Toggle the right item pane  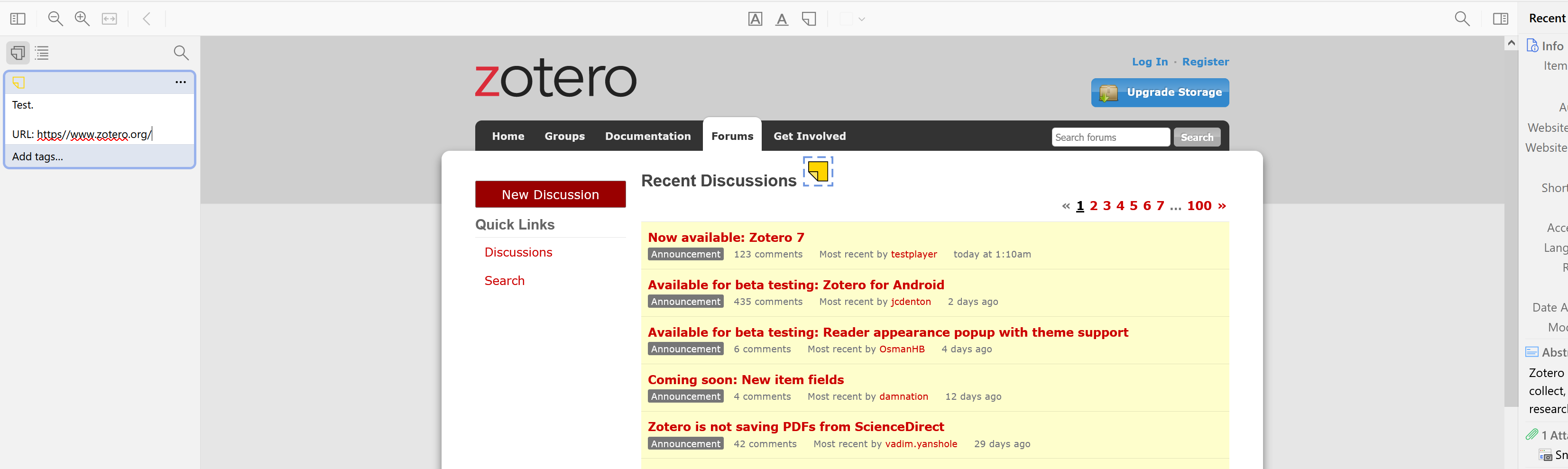(x=1501, y=19)
